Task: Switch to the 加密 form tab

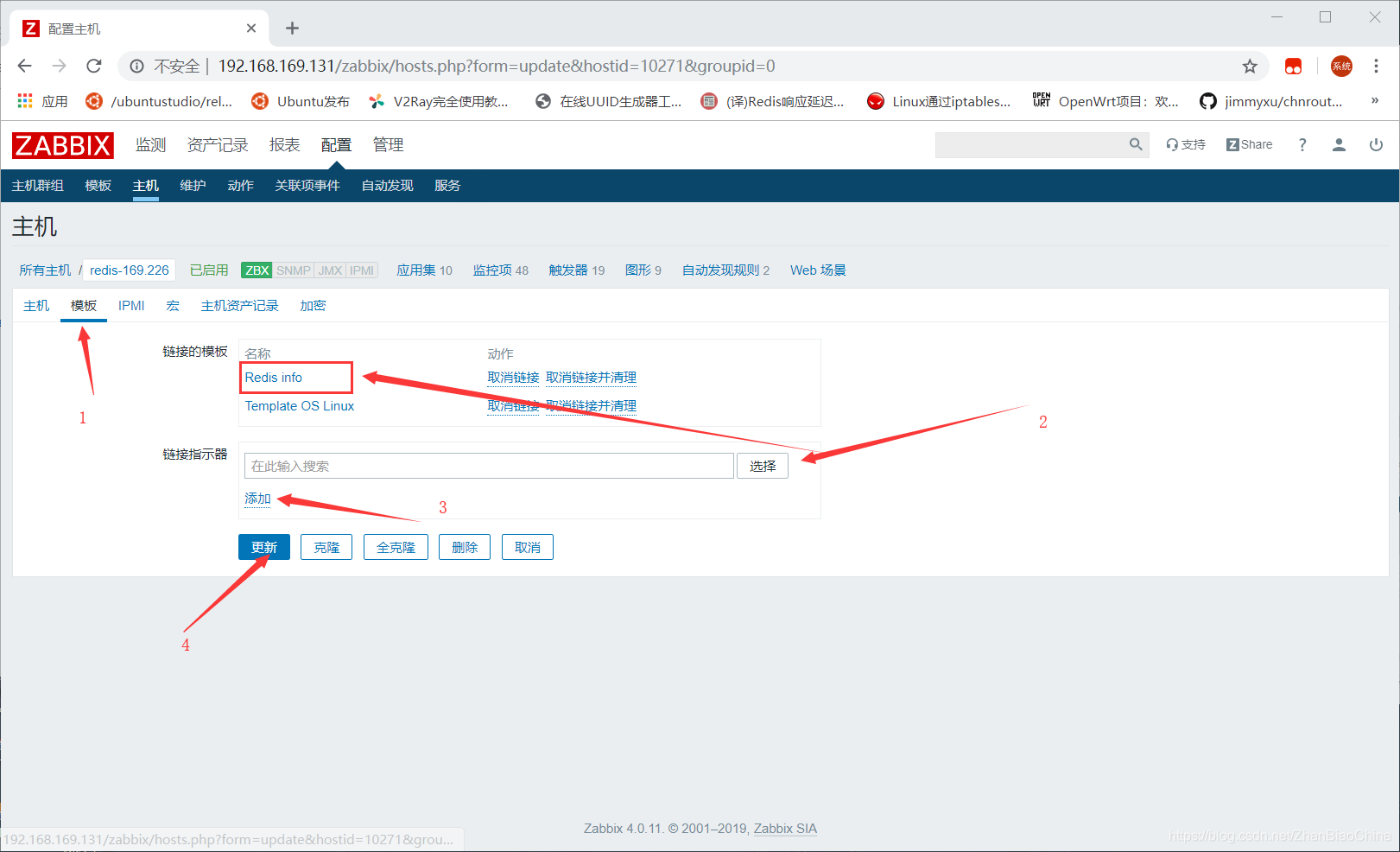Action: [313, 306]
